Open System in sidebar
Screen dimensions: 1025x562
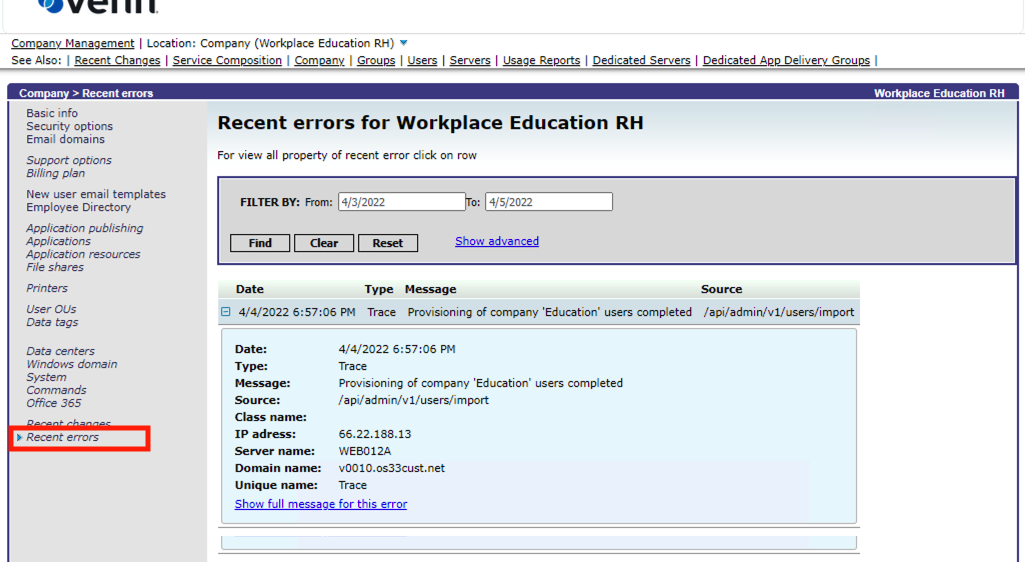coord(46,377)
